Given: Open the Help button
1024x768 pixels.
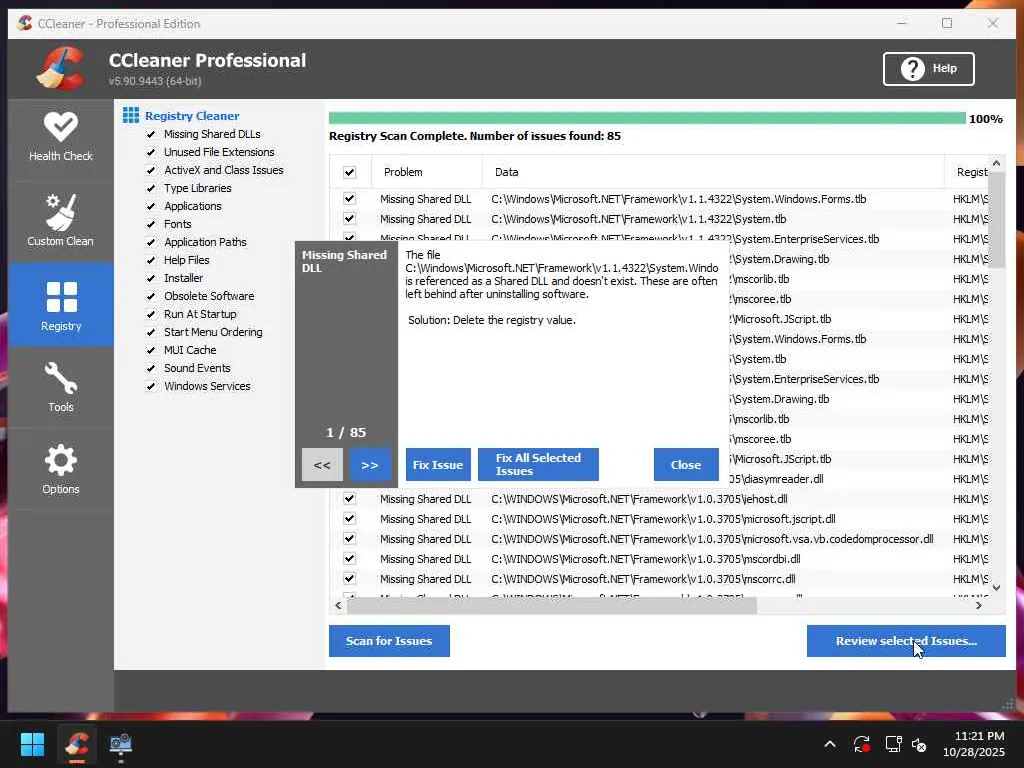Looking at the screenshot, I should (x=928, y=69).
